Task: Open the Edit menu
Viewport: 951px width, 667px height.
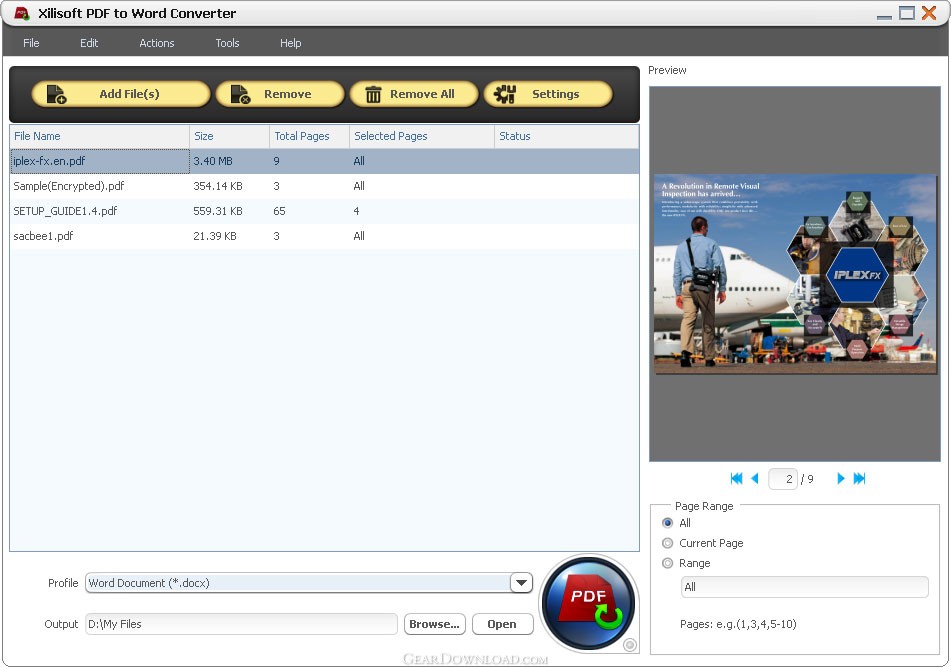Action: [x=89, y=43]
